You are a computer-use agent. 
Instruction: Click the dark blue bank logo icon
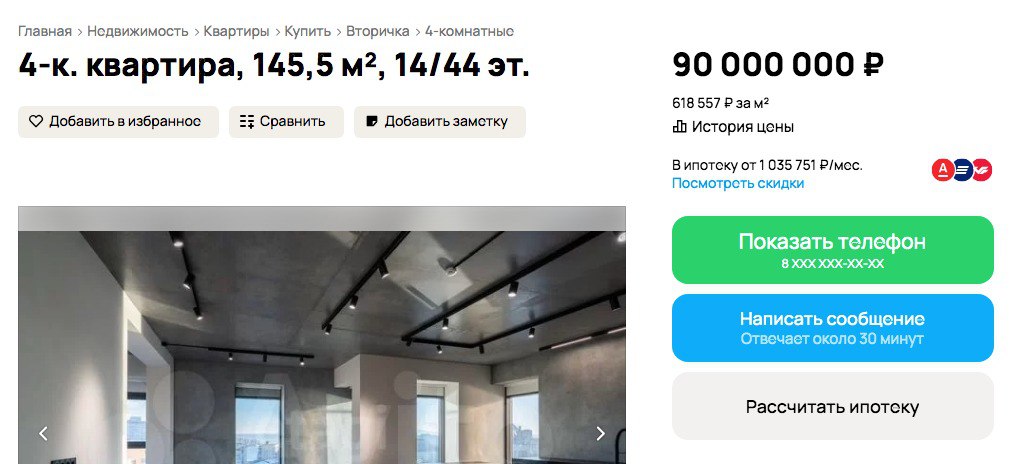[962, 171]
